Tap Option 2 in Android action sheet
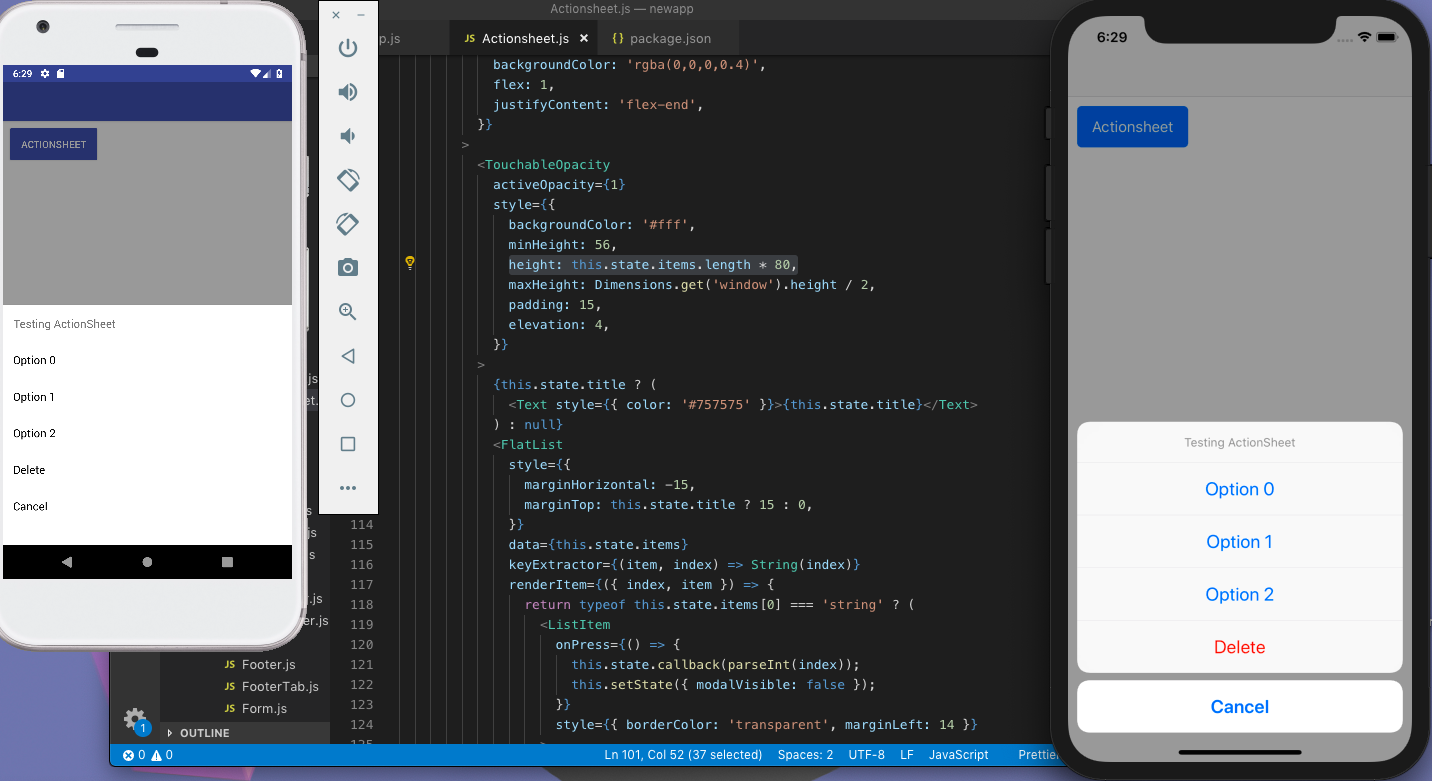 (147, 433)
